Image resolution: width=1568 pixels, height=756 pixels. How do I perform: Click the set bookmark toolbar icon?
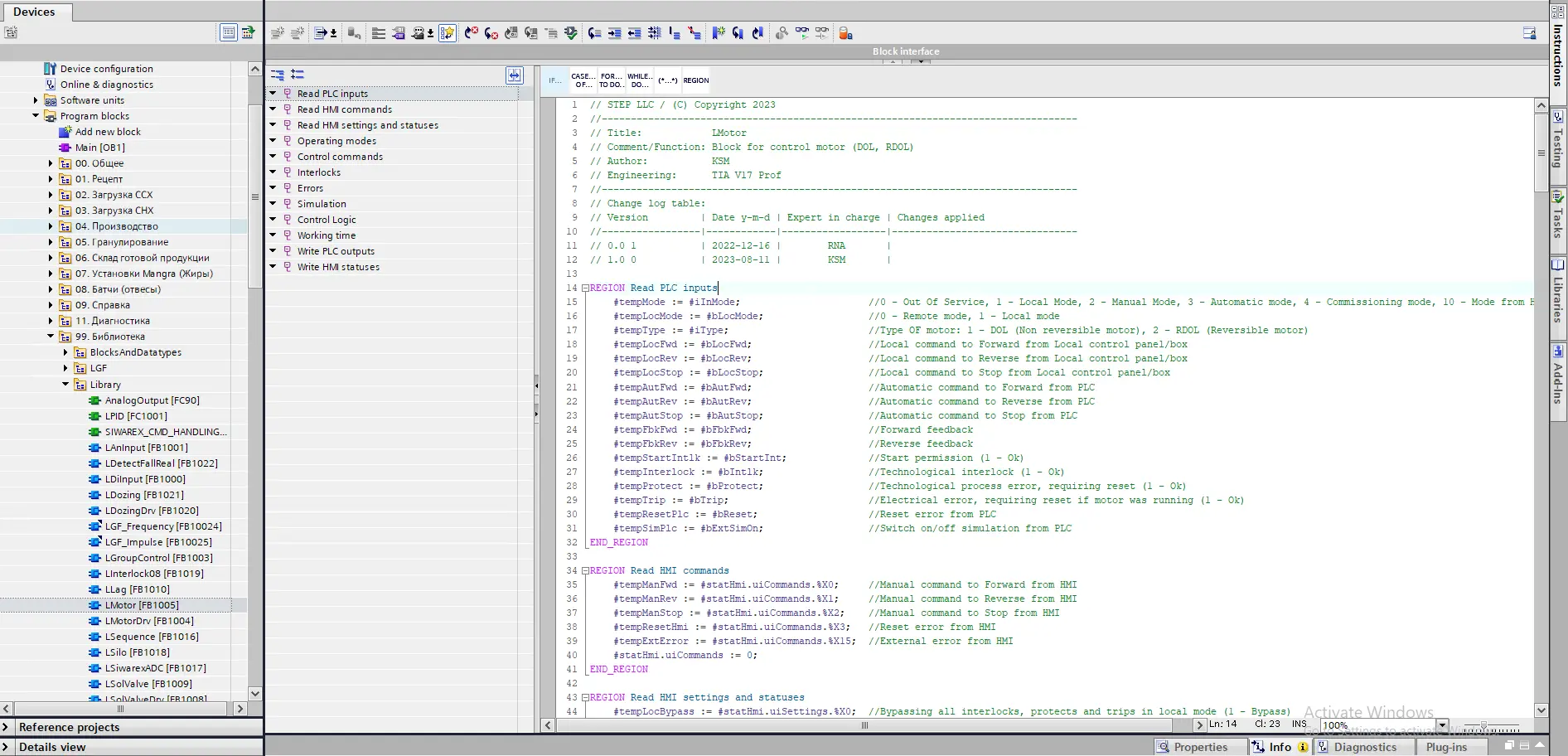tap(719, 33)
